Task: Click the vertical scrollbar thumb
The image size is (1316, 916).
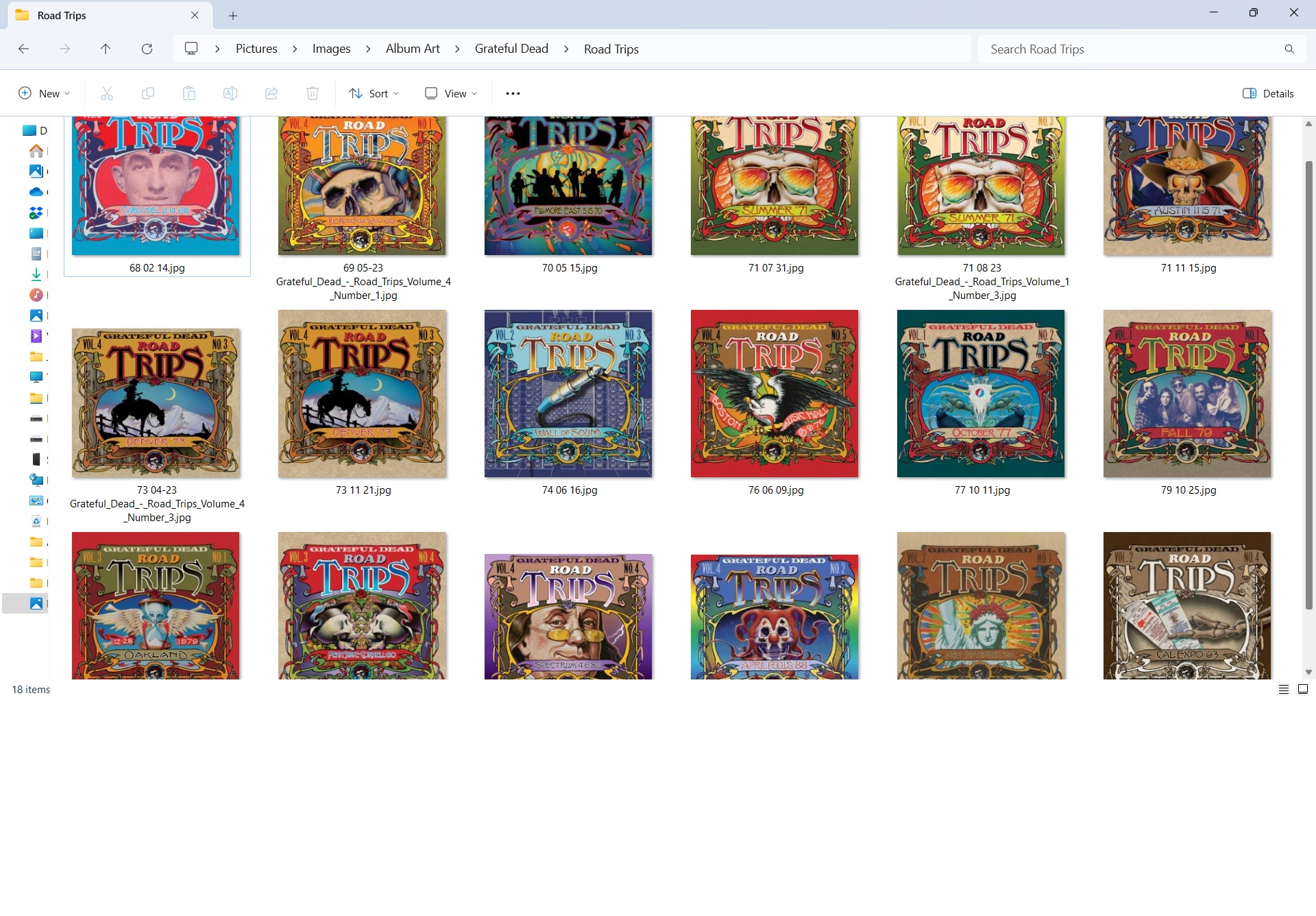Action: point(1308,384)
